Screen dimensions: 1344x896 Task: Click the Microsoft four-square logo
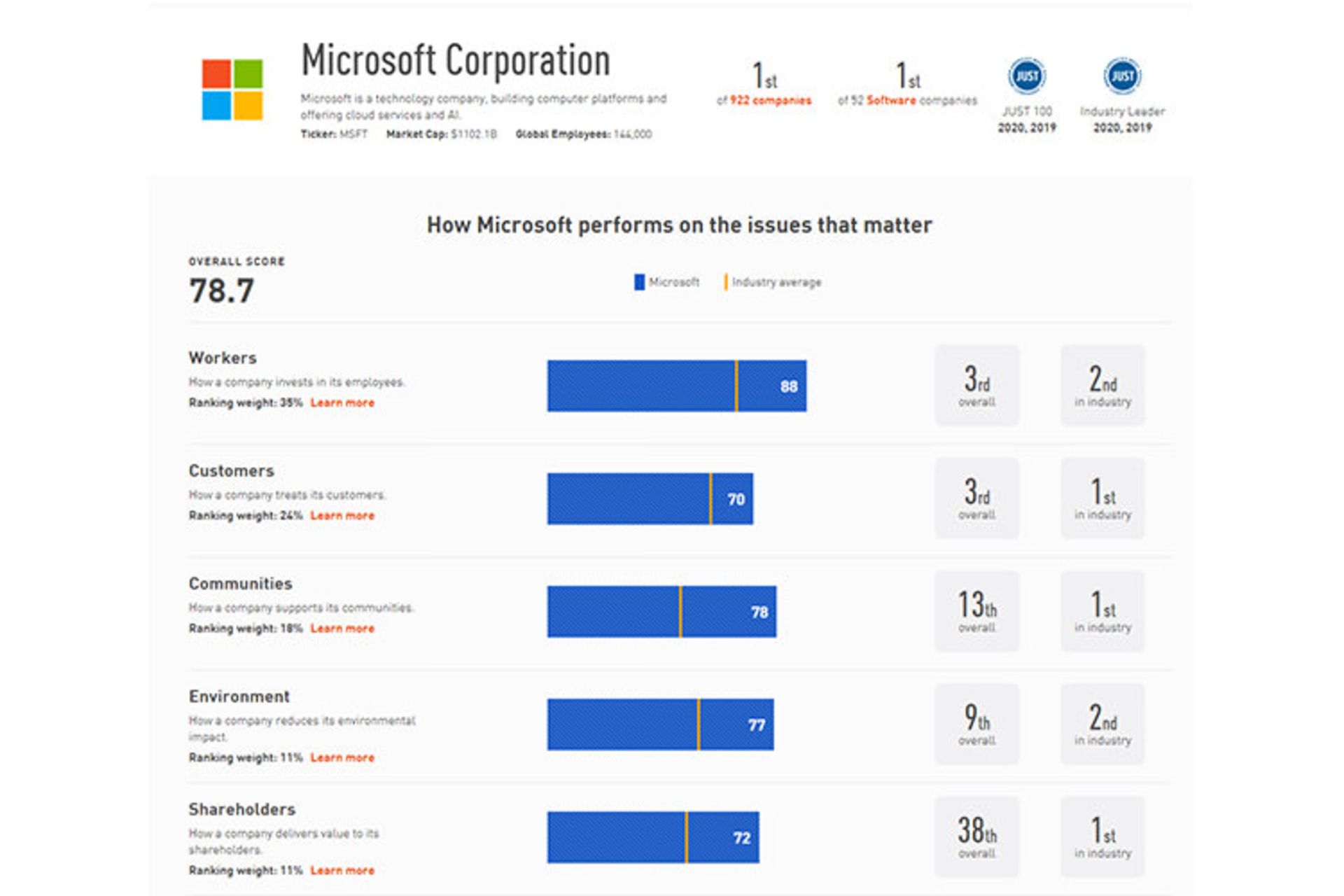[x=232, y=90]
